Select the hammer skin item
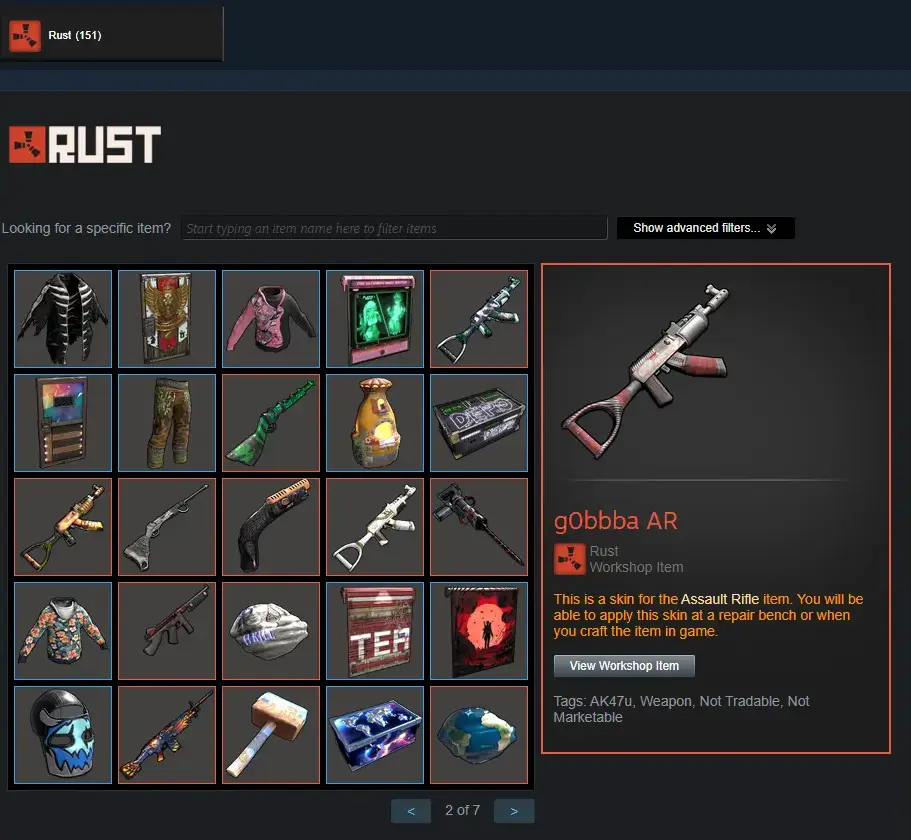The width and height of the screenshot is (911, 840). point(271,735)
